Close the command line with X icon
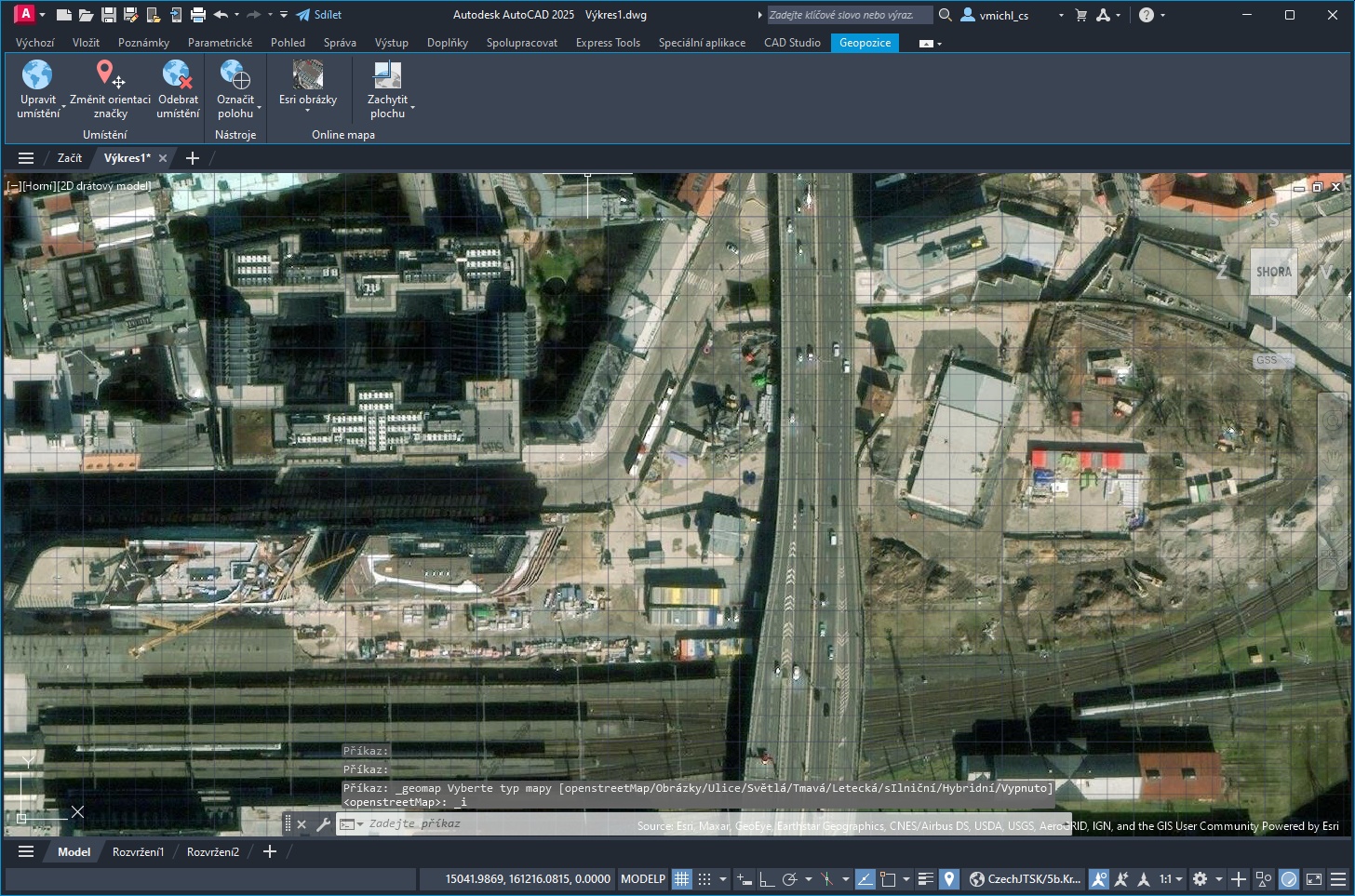This screenshot has width=1355, height=896. 302,824
